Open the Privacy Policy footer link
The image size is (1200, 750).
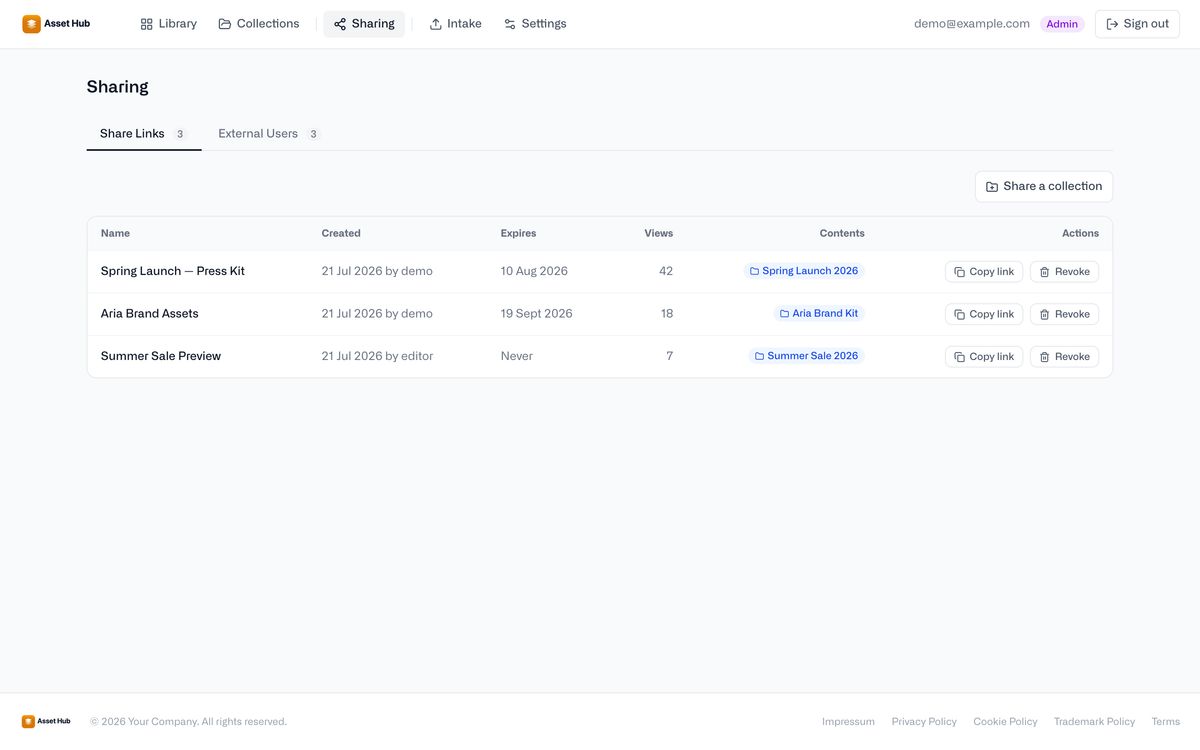pos(924,722)
